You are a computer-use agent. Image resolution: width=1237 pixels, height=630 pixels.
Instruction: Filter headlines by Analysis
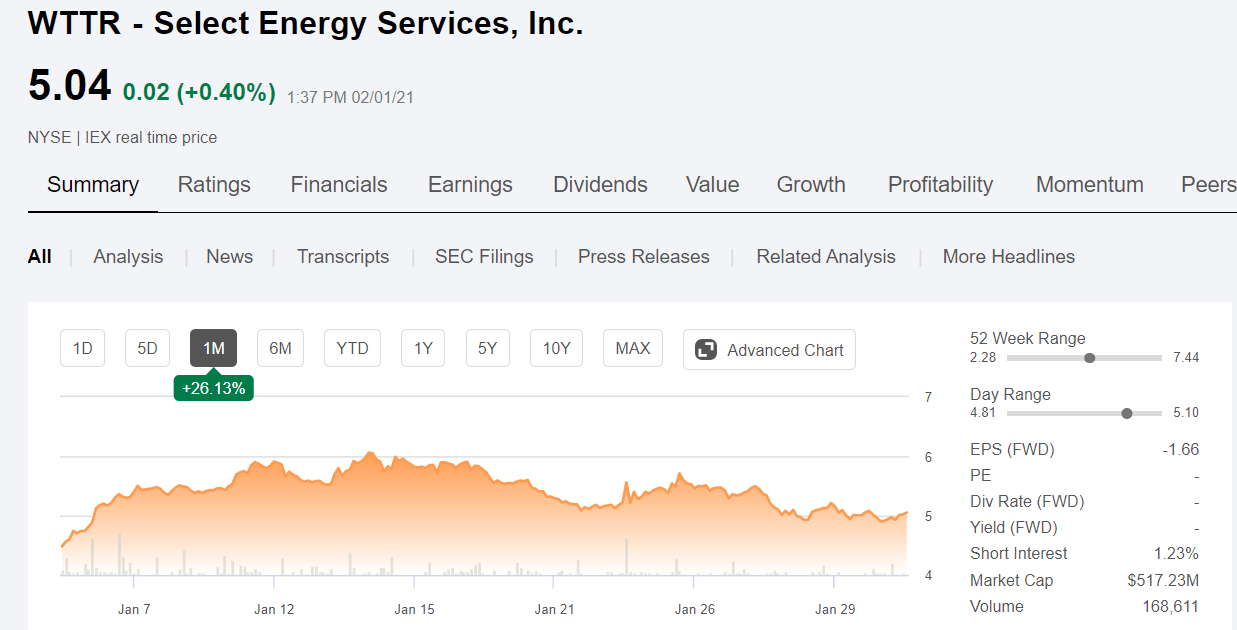128,257
